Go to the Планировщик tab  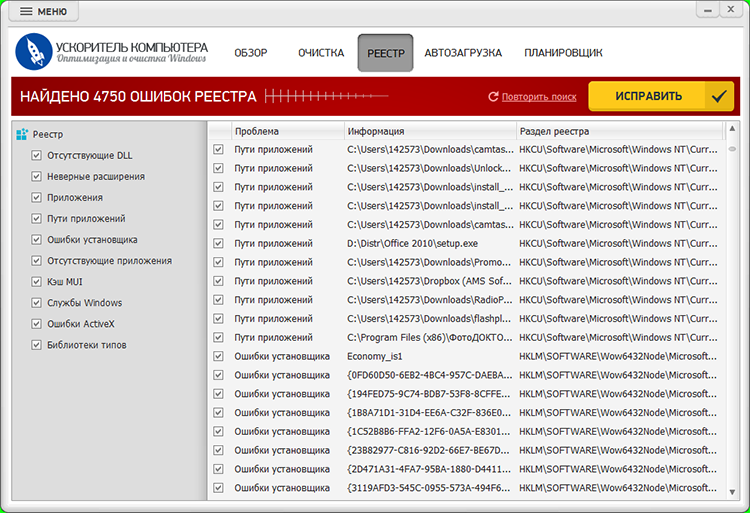(x=563, y=53)
